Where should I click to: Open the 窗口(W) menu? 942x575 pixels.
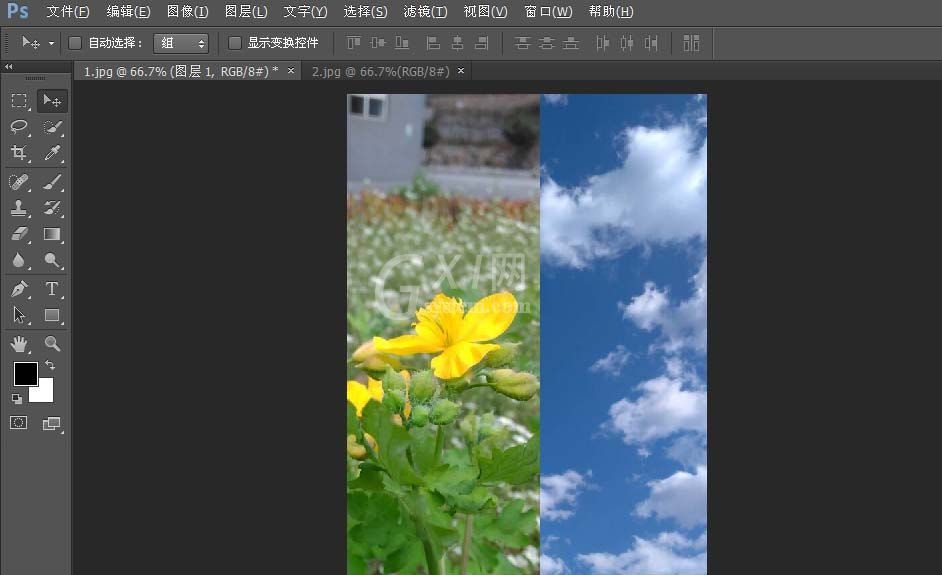[548, 11]
